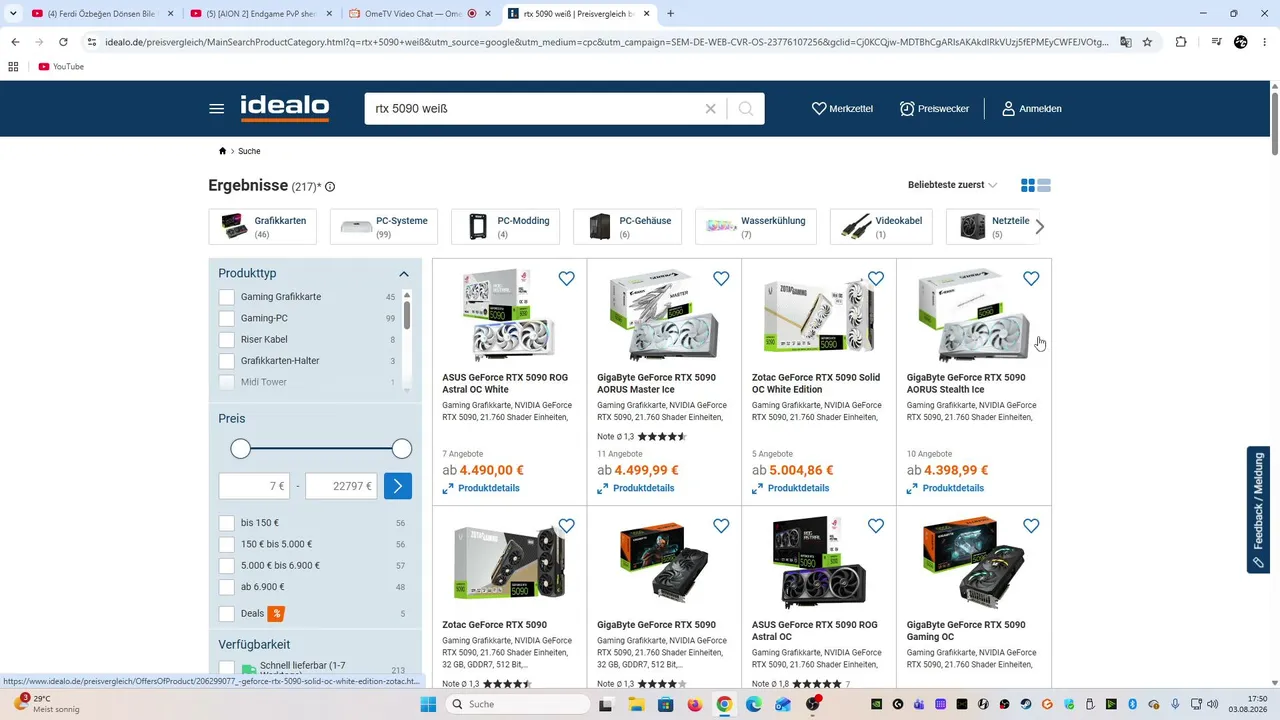Check the '150 € bis 5.000 €' filter
This screenshot has width=1280, height=720.
tap(227, 544)
